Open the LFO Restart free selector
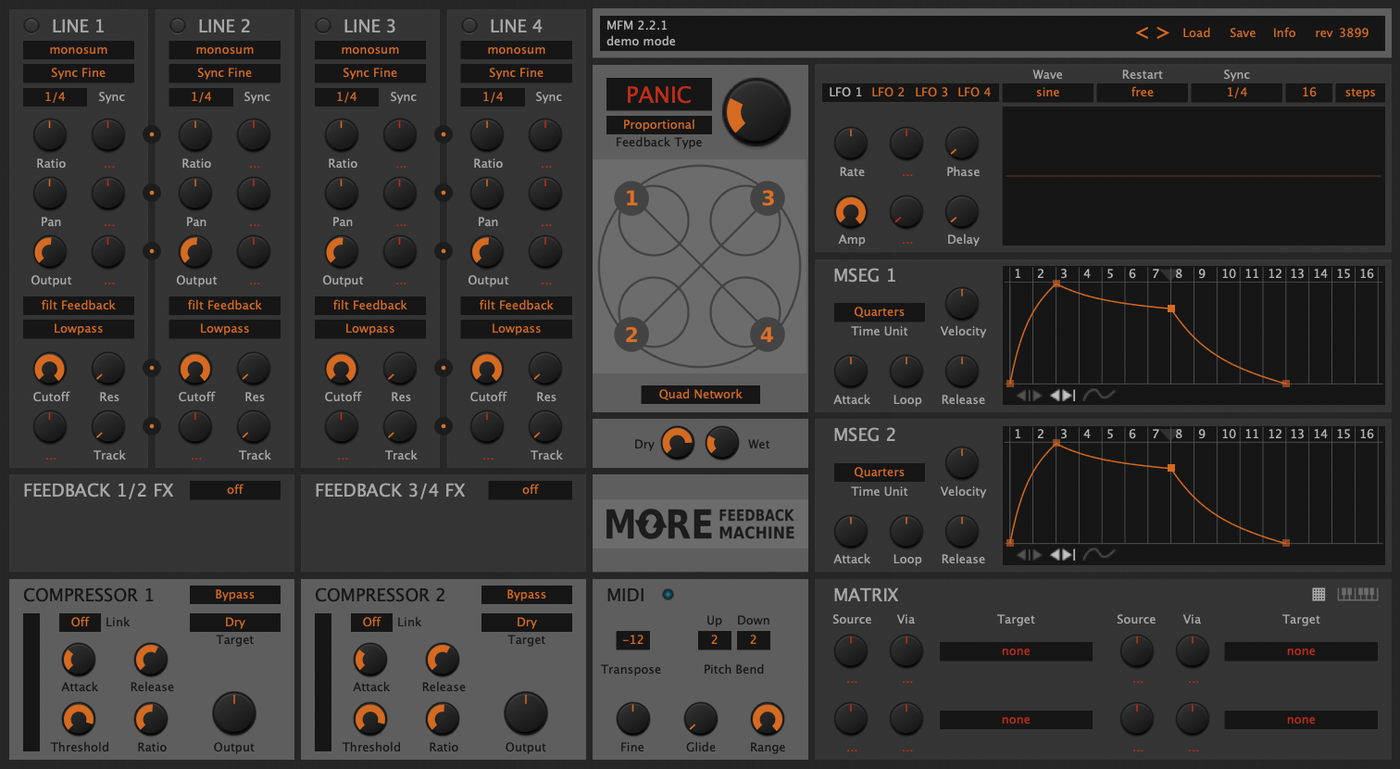This screenshot has width=1400, height=769. [1142, 92]
